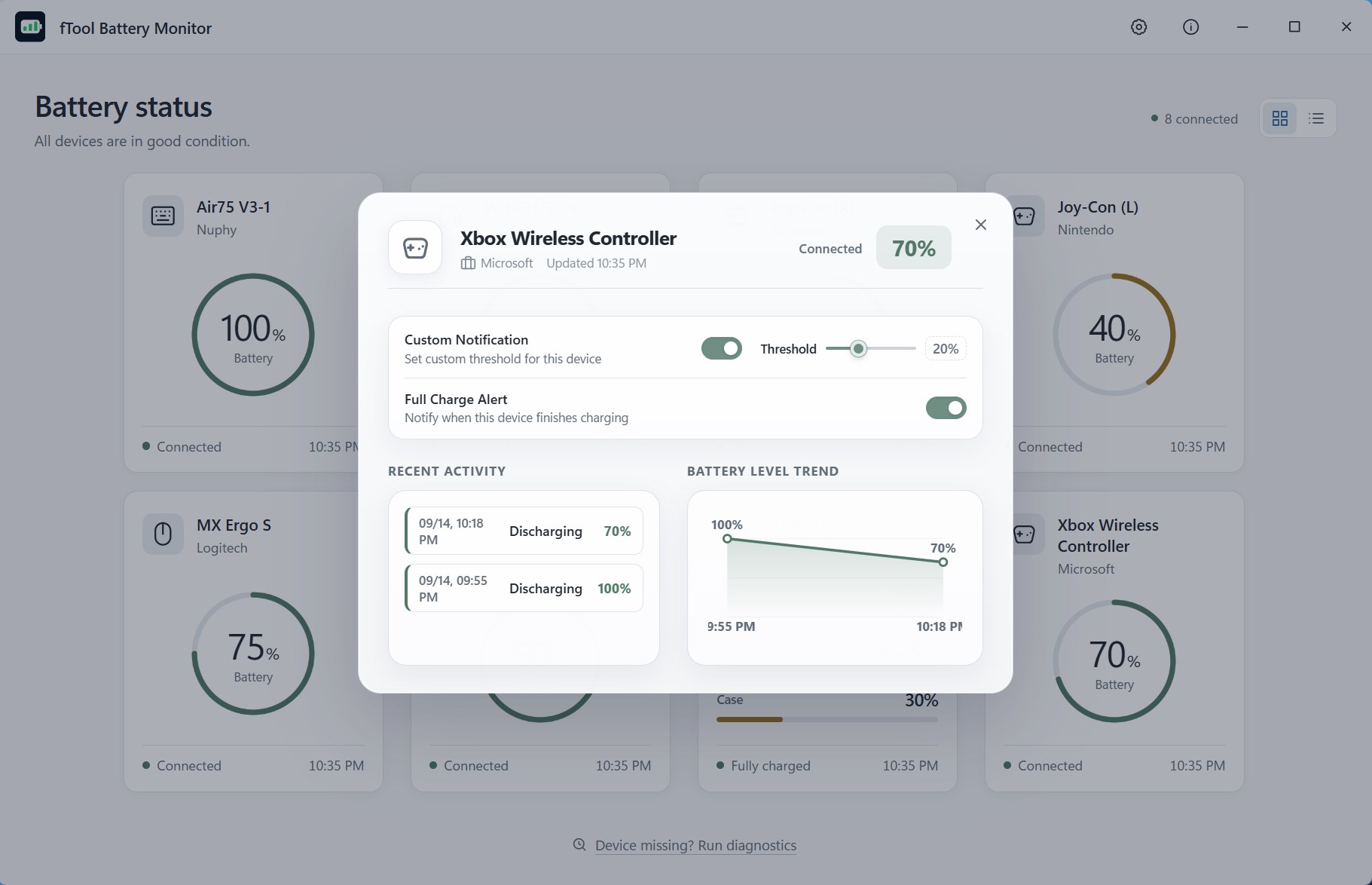Toggle the Custom Notification switch
1372x885 pixels.
722,348
